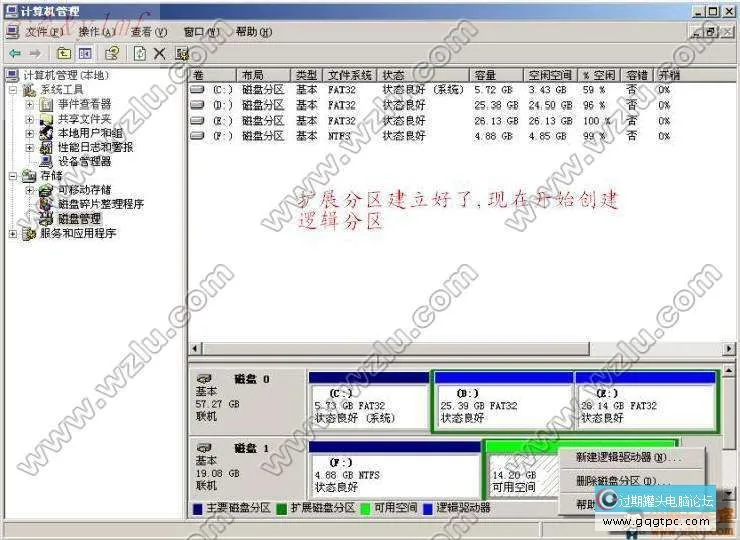This screenshot has height=540, width=740.
Task: Click the NTFS cell in (F:) row
Action: (340, 136)
